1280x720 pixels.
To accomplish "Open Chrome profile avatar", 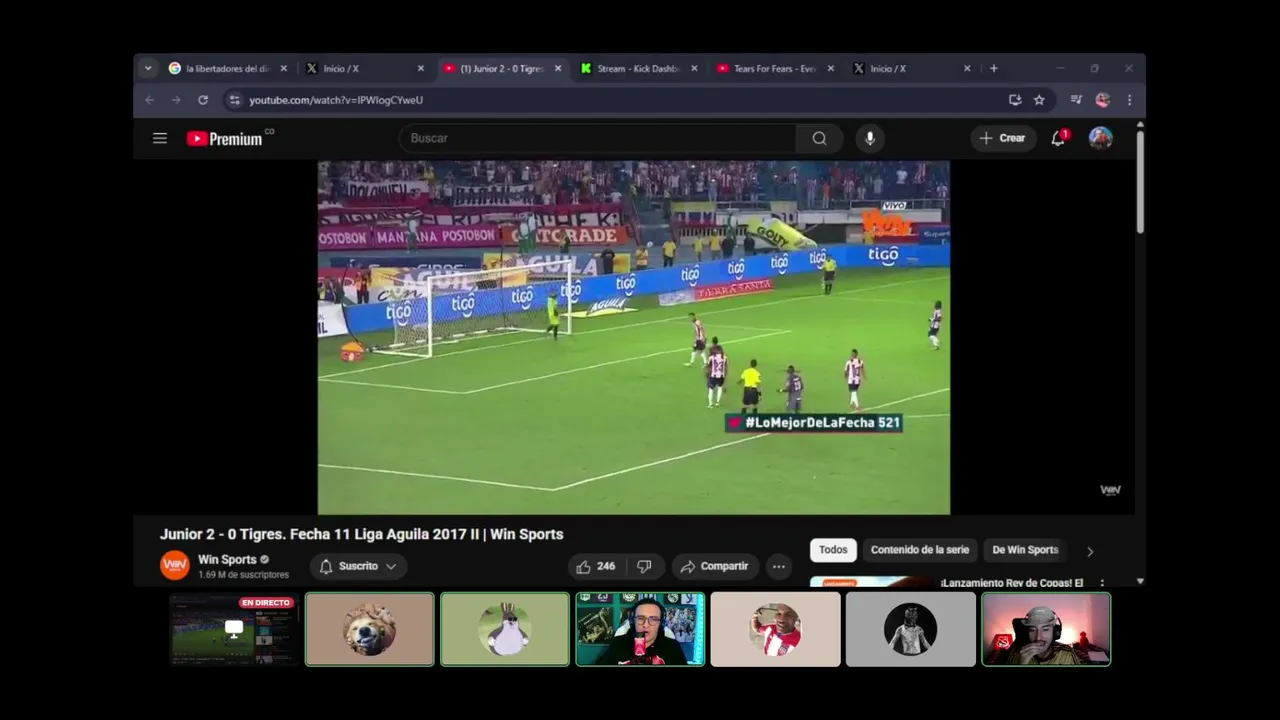I will point(1102,100).
